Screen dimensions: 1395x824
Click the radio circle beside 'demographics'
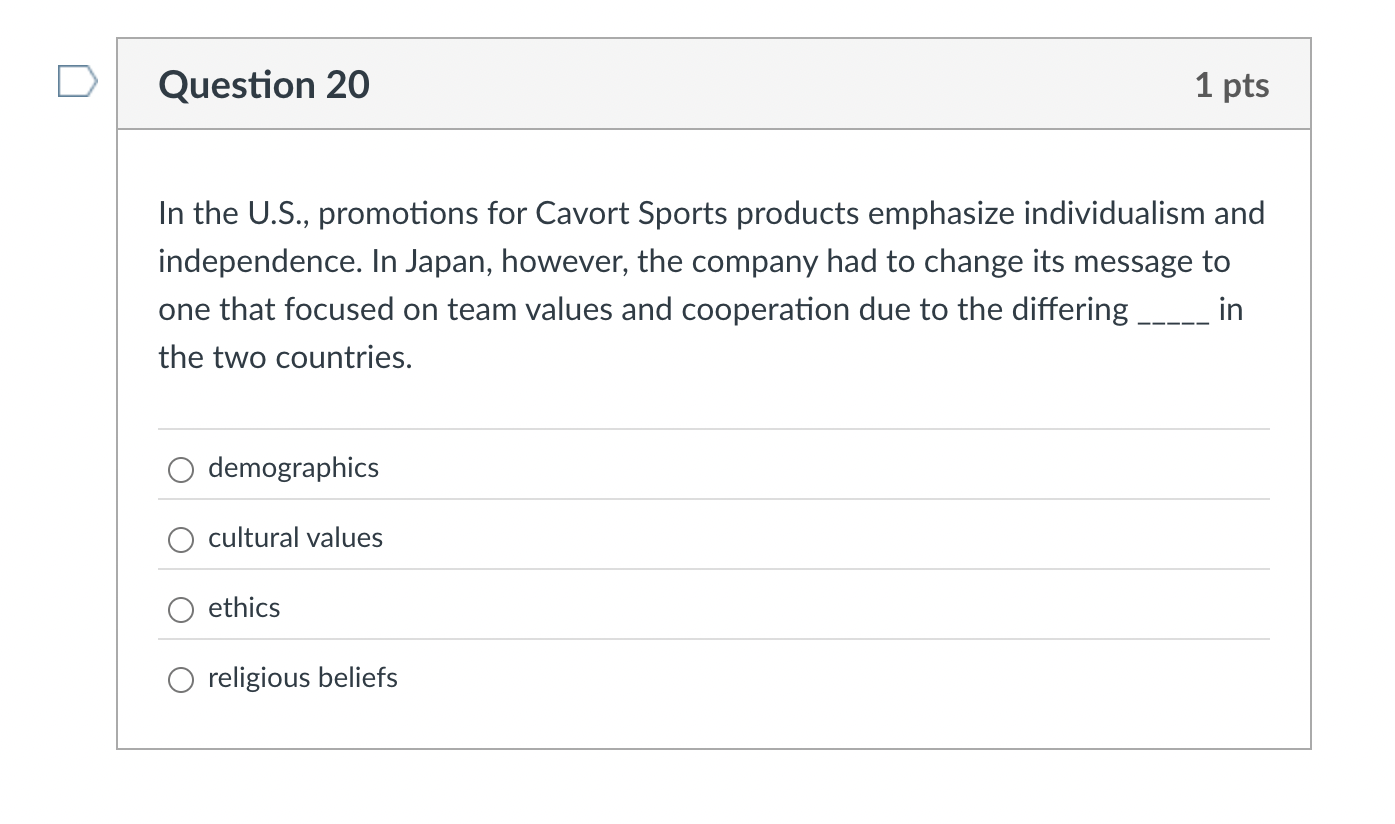click(181, 469)
